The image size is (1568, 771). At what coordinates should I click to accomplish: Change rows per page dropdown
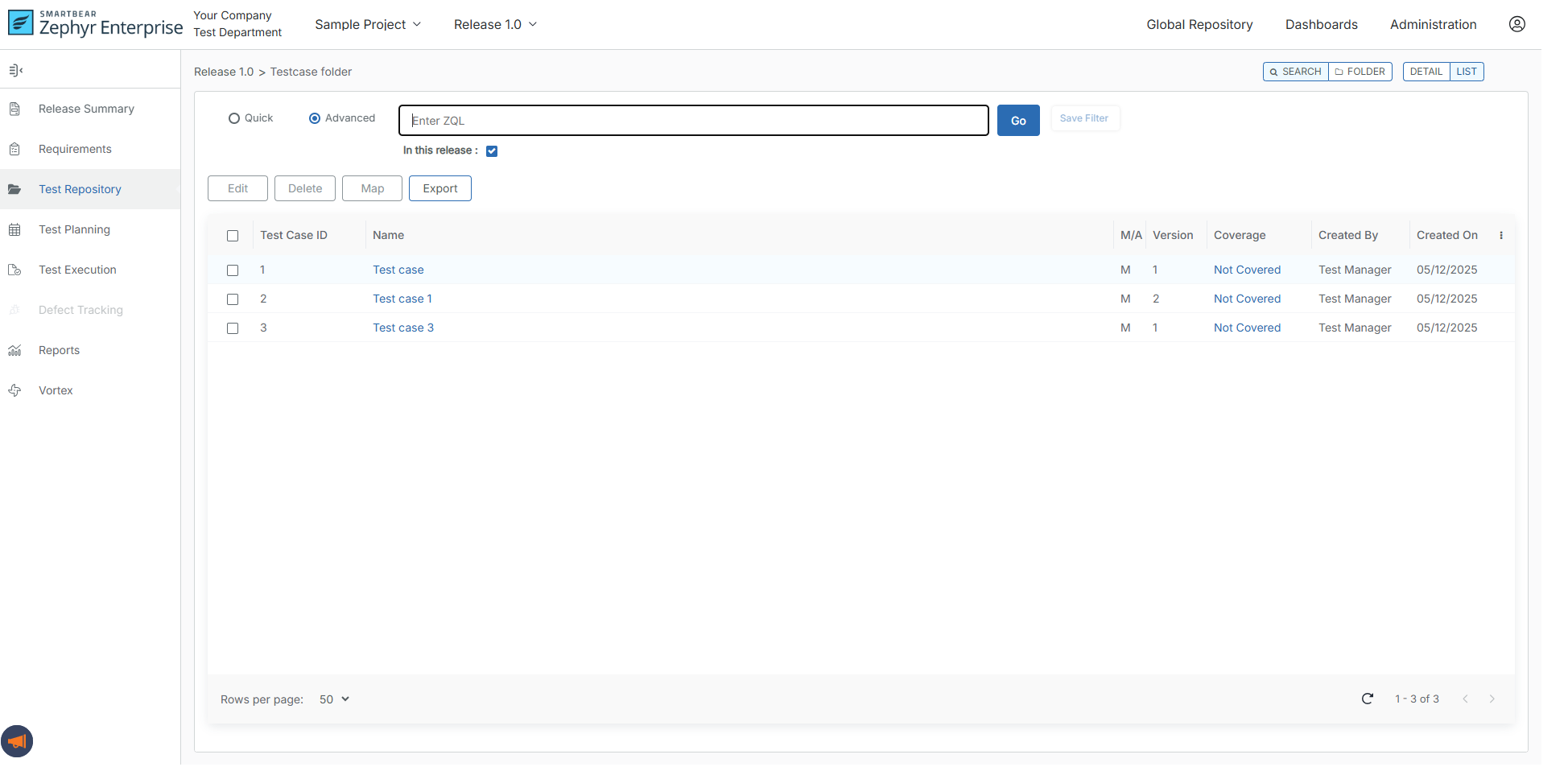334,699
